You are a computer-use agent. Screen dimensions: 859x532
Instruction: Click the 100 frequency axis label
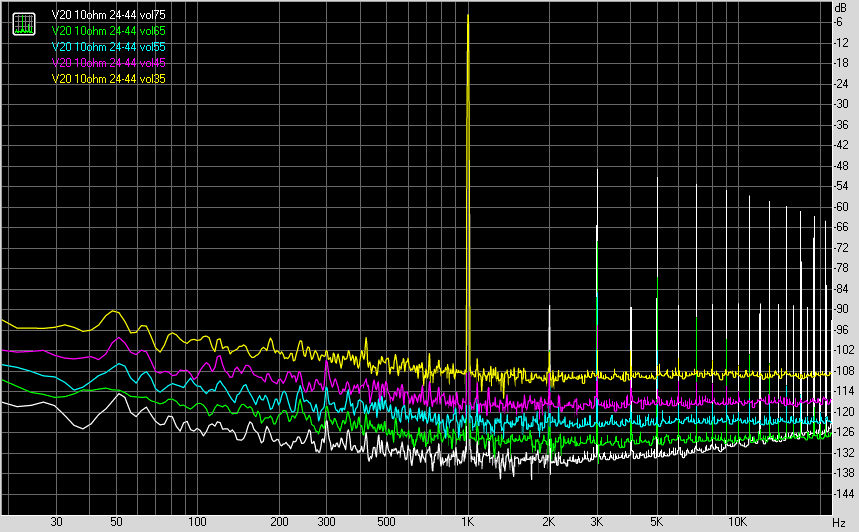(197, 522)
